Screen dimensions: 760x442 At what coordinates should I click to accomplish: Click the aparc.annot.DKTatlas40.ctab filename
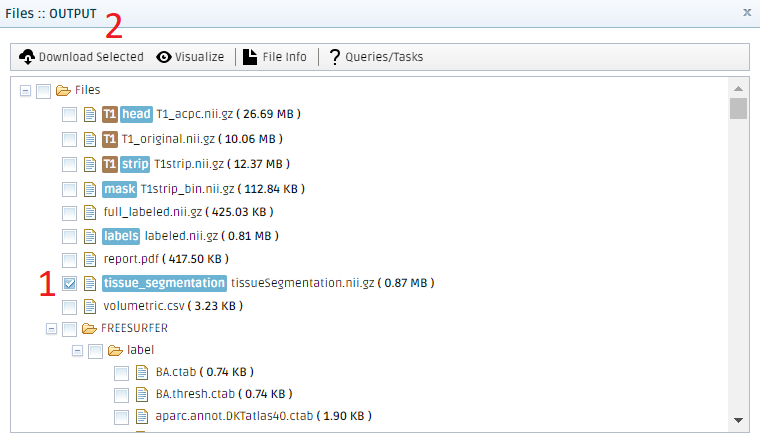tap(234, 416)
